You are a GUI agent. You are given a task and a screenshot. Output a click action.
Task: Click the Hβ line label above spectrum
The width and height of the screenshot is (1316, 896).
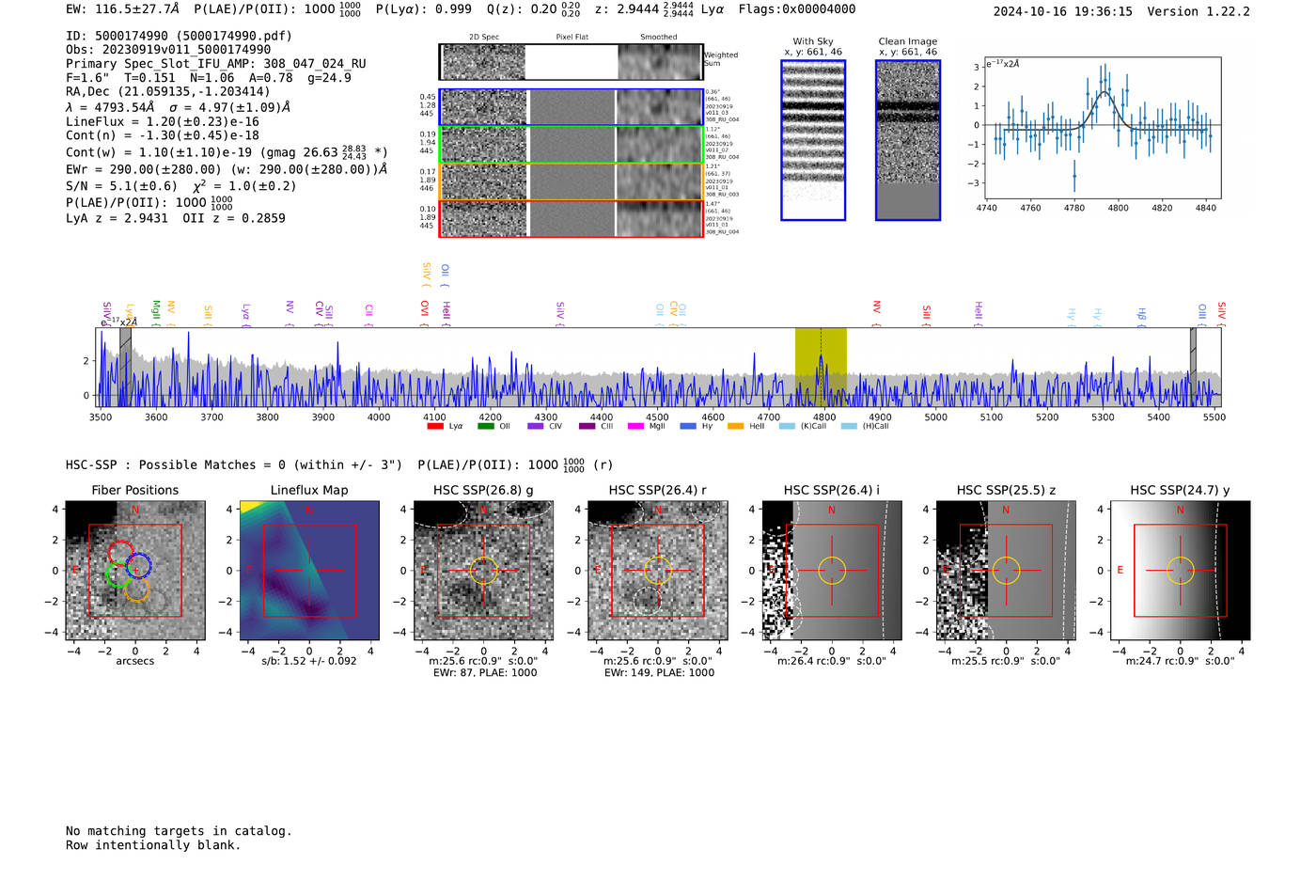tap(1142, 316)
